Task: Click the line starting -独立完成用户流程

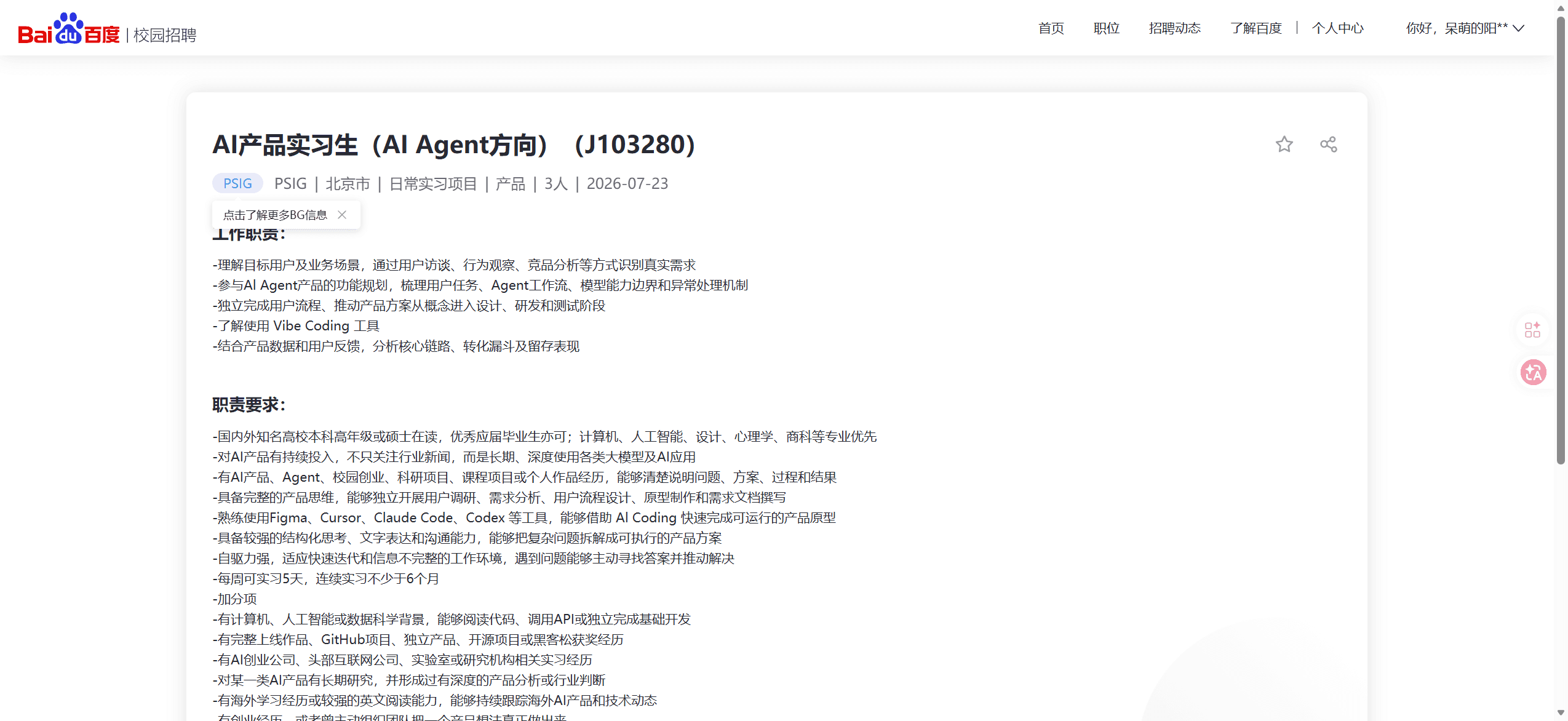Action: (408, 306)
